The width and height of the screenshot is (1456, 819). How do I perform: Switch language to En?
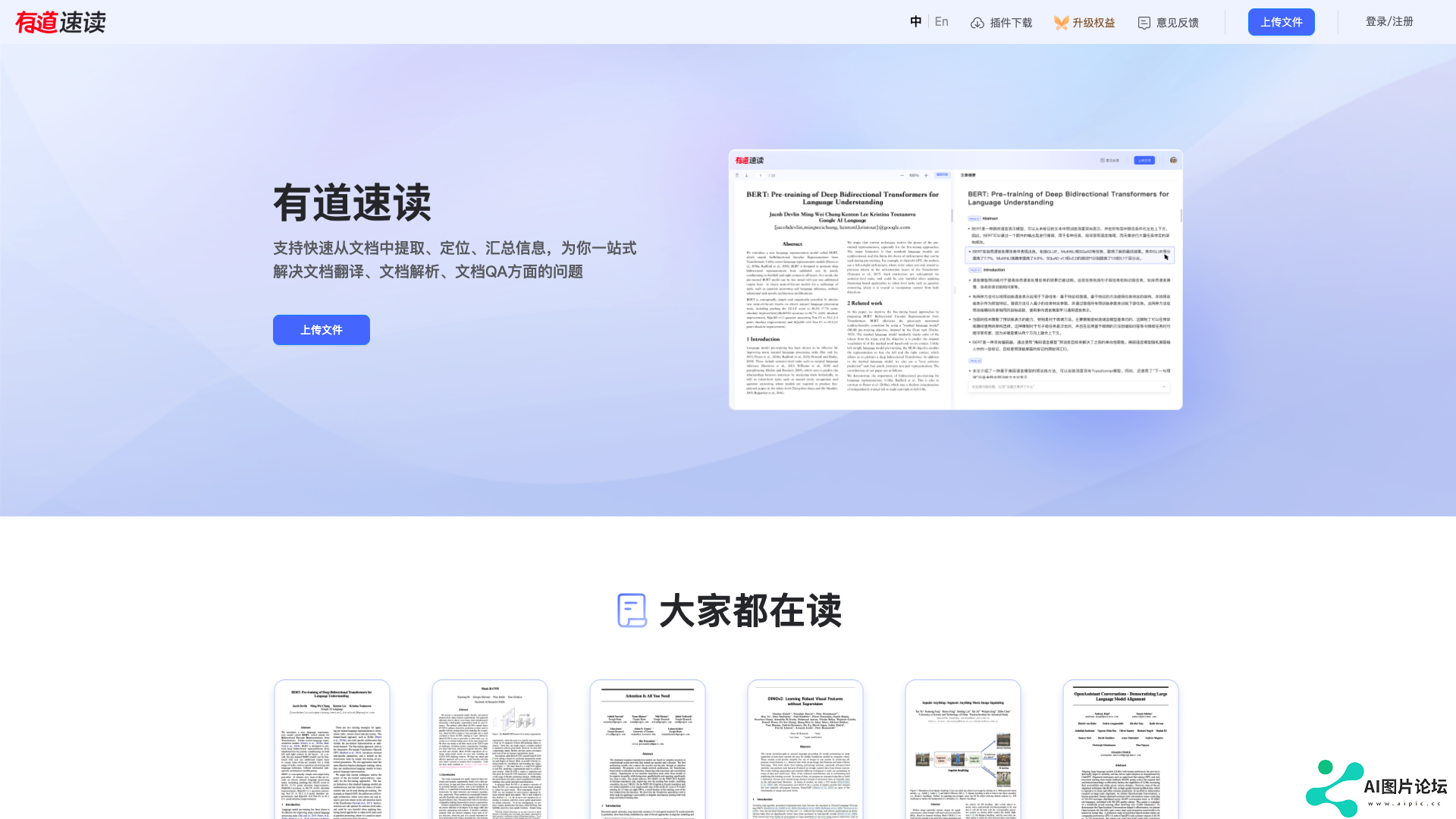(x=942, y=22)
